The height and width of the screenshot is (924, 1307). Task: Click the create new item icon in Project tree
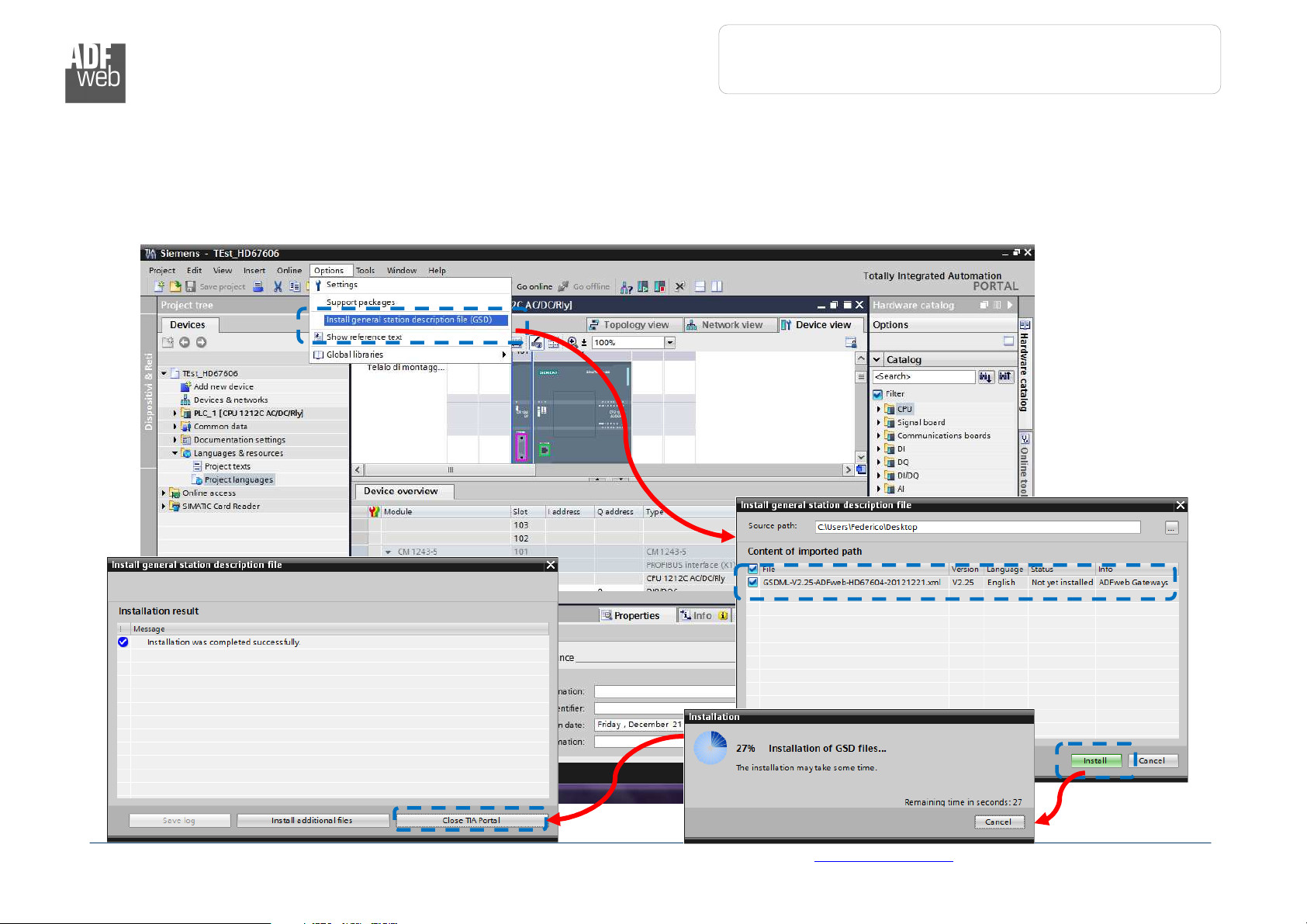(x=168, y=342)
